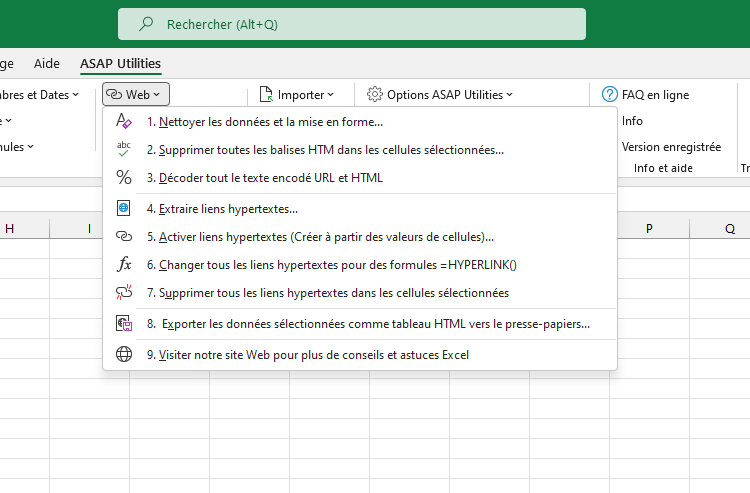The height and width of the screenshot is (493, 750).
Task: Select the ASAP Utilities ribbon tab
Action: click(x=121, y=63)
